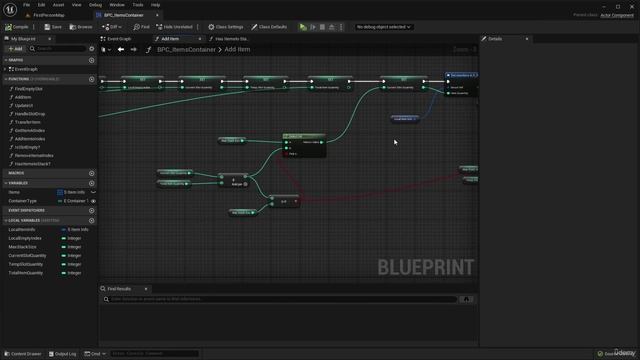Close the BPC_ItemsContainer tab

pyautogui.click(x=157, y=15)
